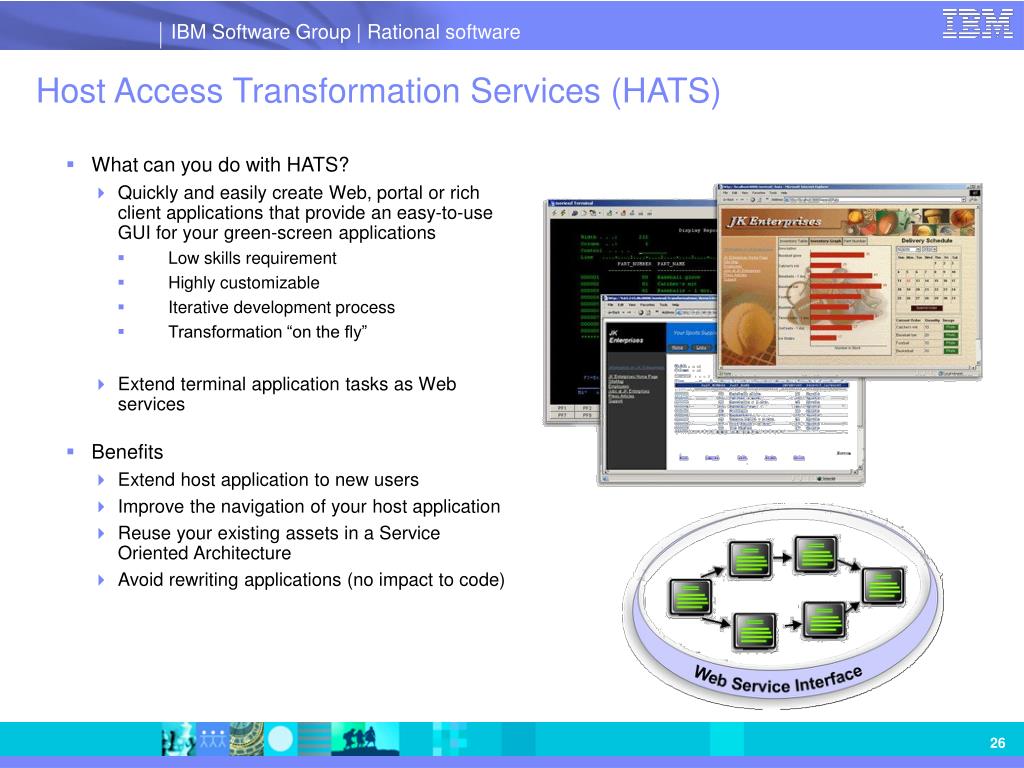1024x768 pixels.
Task: Click the white circle footer tile
Action: [x=281, y=739]
